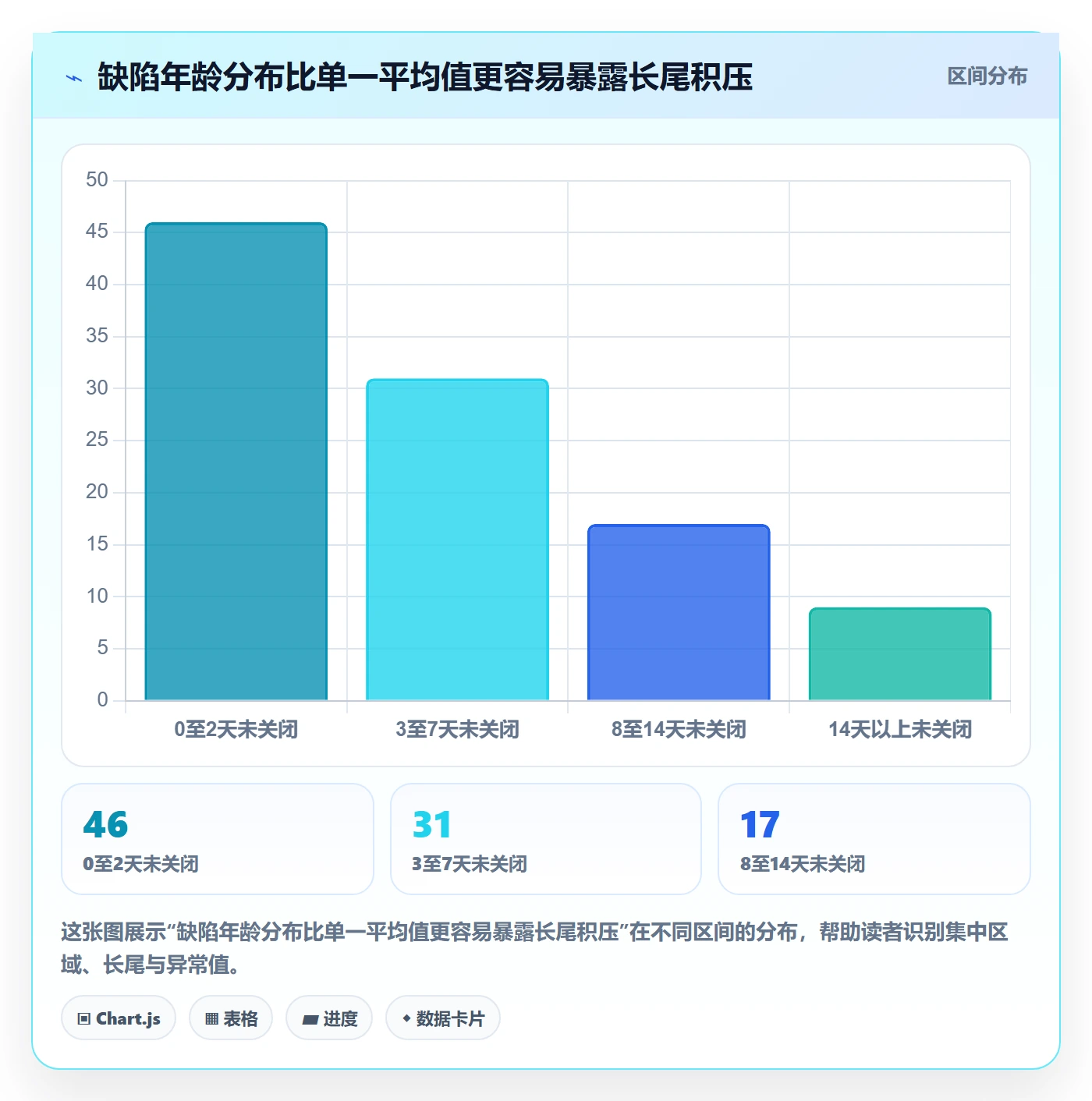Image resolution: width=1092 pixels, height=1101 pixels.
Task: Click the y-axis value 50
Action: (97, 180)
